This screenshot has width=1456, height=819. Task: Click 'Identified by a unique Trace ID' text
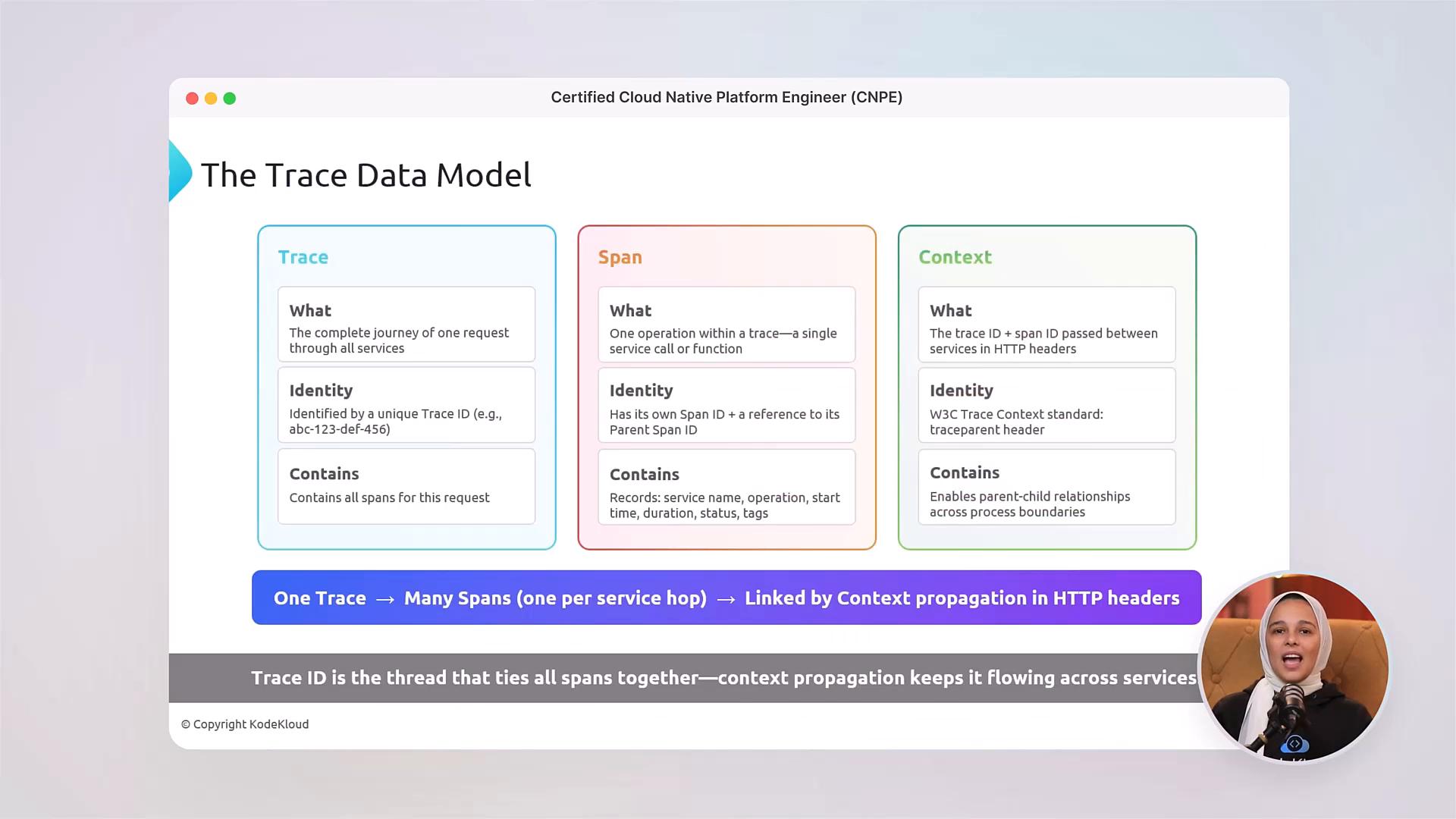[379, 414]
